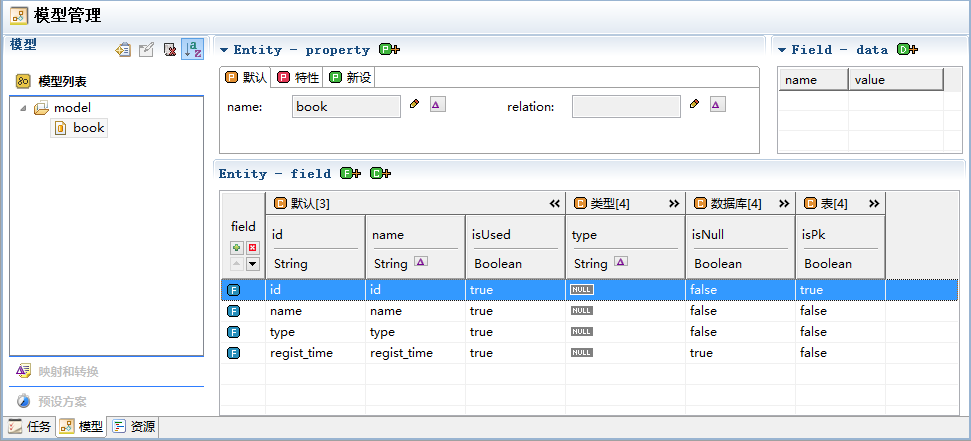Add a property with green P+ icon
971x441 pixels.
point(390,50)
